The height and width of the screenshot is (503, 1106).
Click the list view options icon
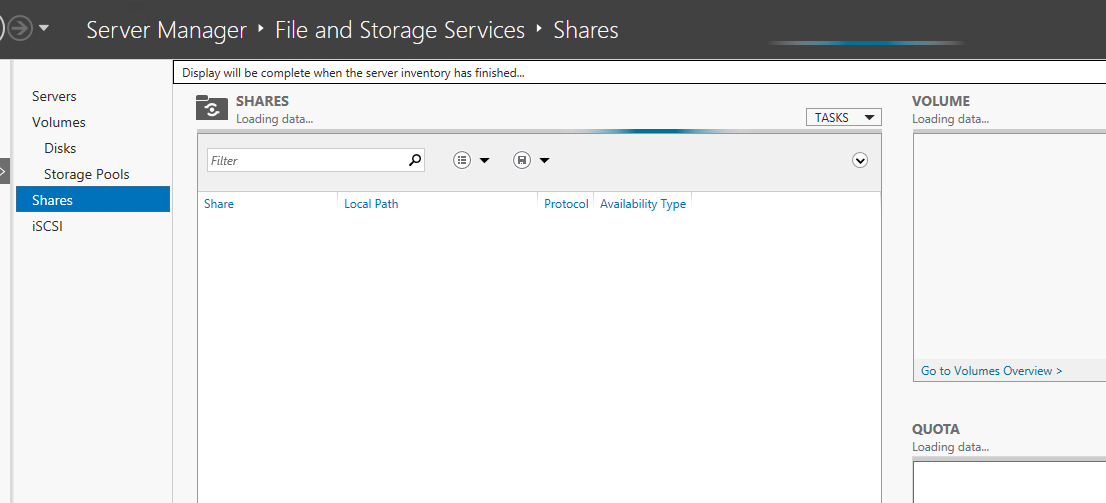click(x=461, y=160)
